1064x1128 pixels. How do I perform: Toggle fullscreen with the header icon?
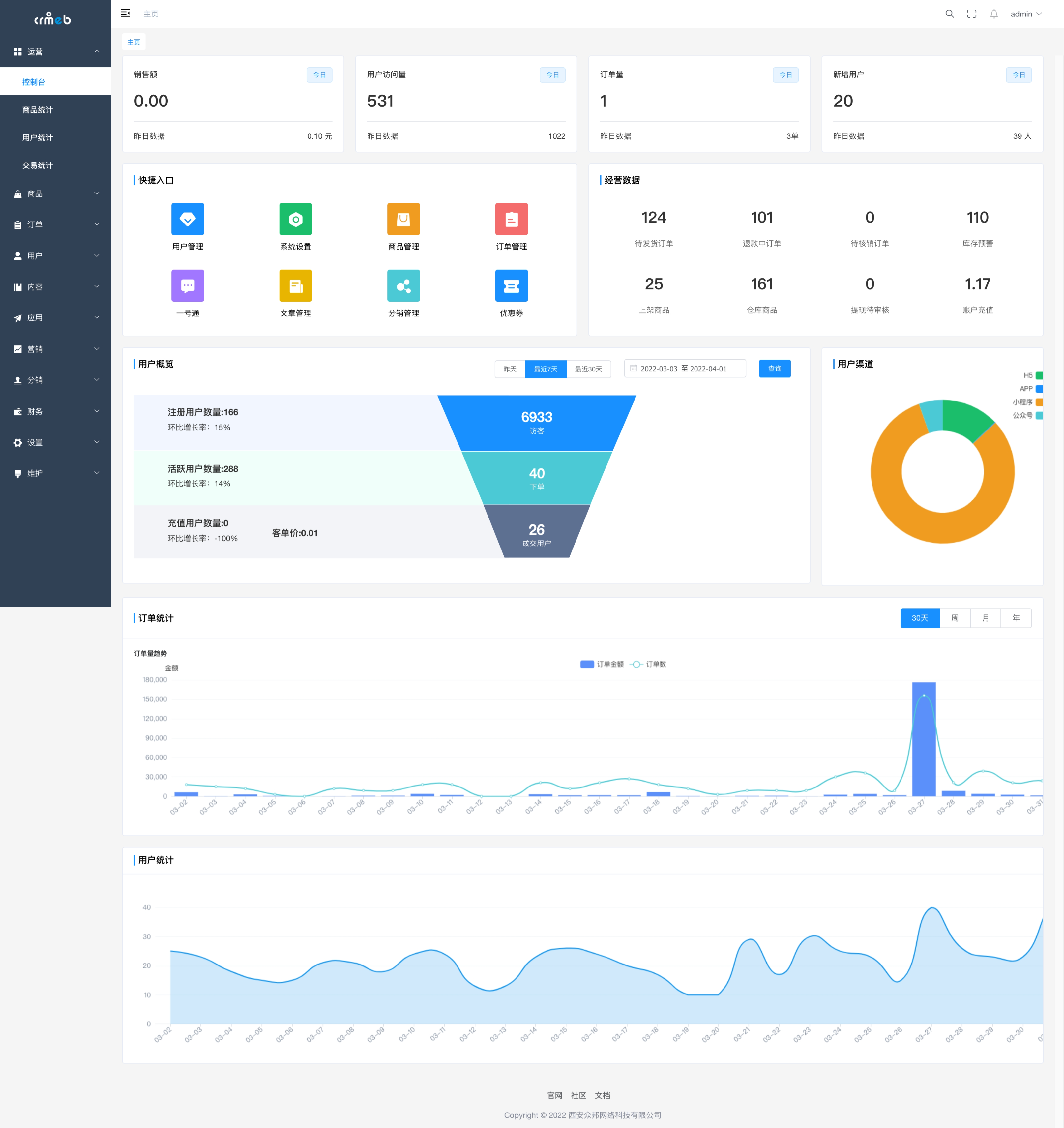pos(971,14)
